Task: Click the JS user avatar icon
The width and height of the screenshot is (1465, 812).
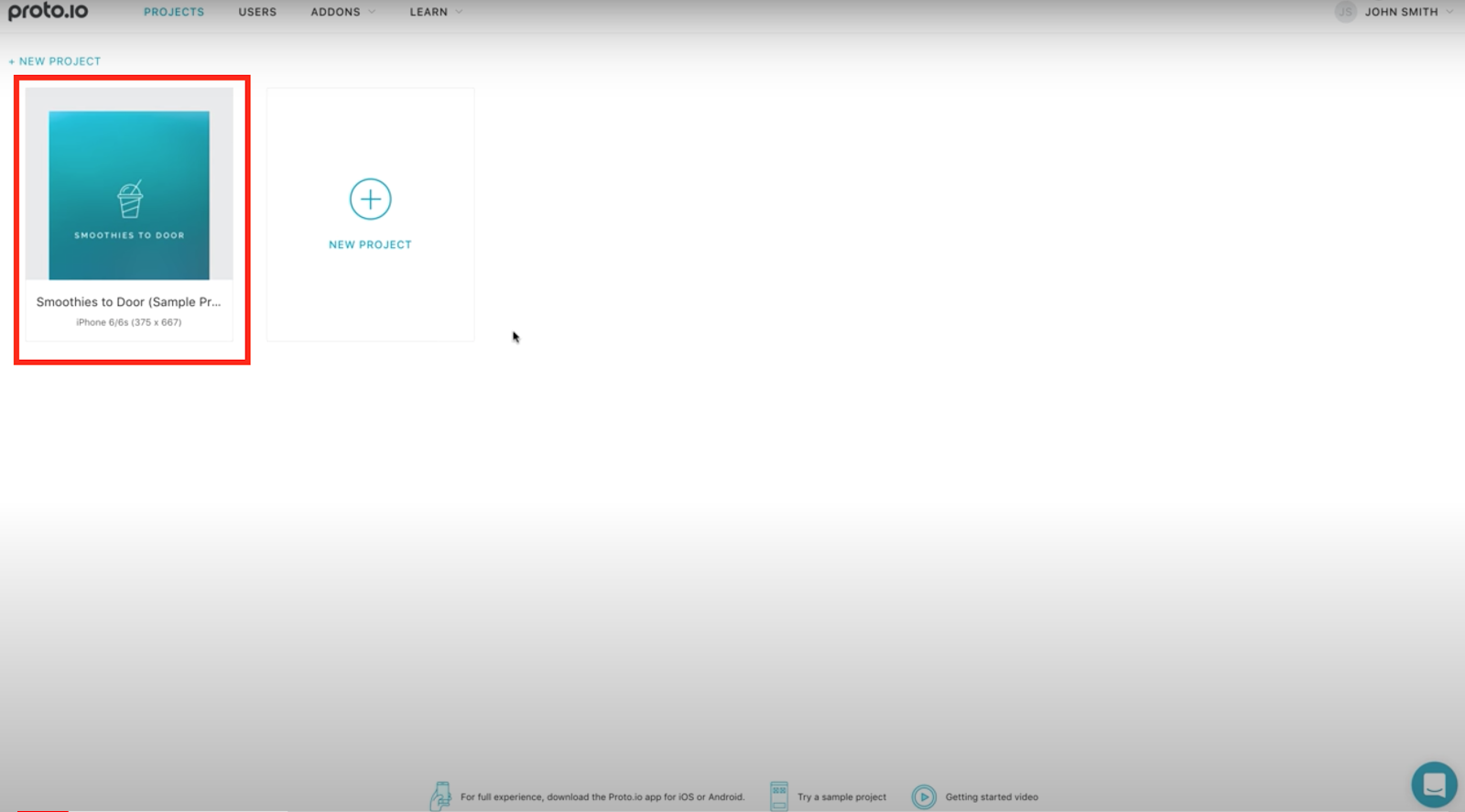Action: coord(1345,12)
